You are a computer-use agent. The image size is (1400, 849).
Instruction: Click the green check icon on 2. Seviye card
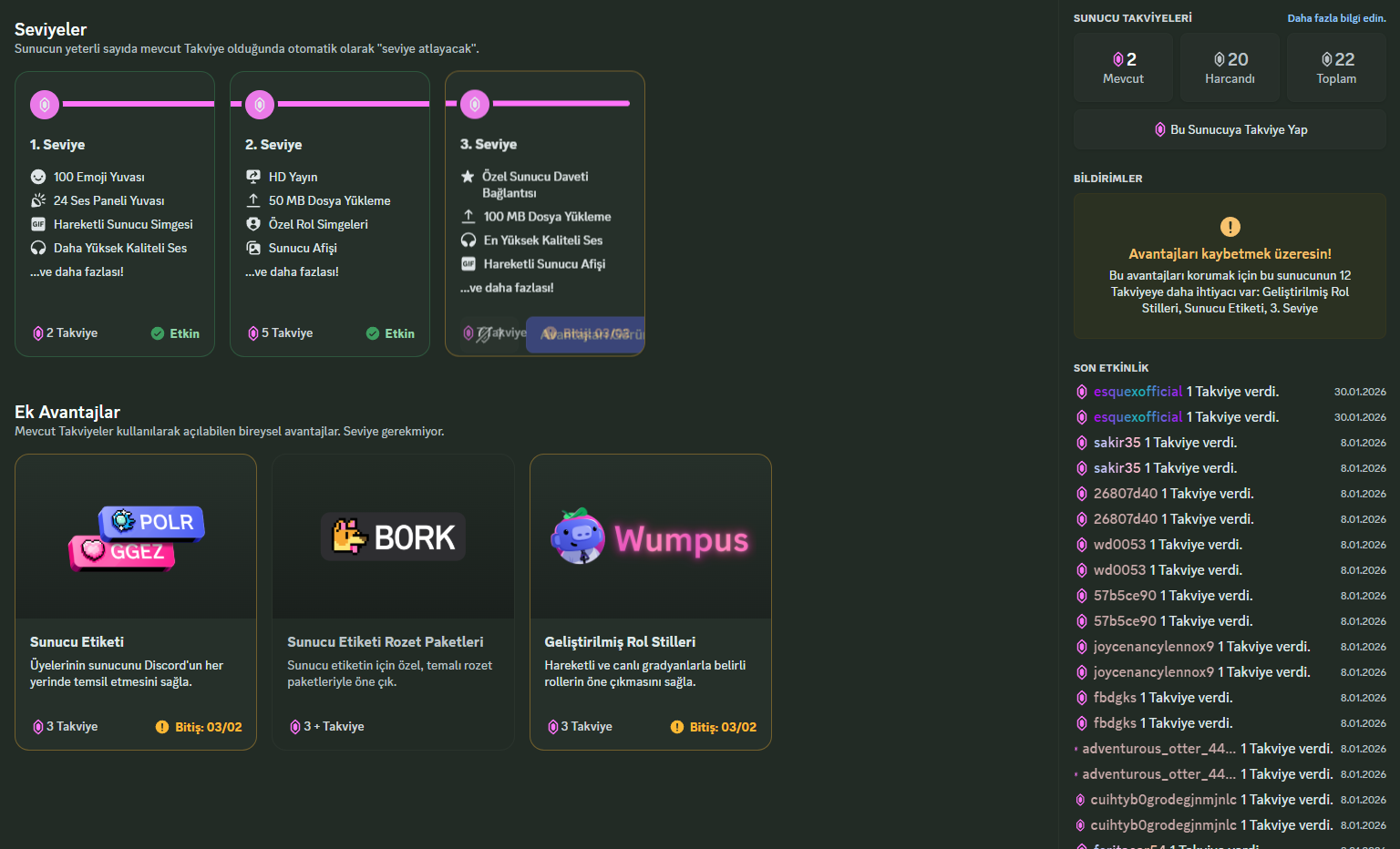[373, 333]
